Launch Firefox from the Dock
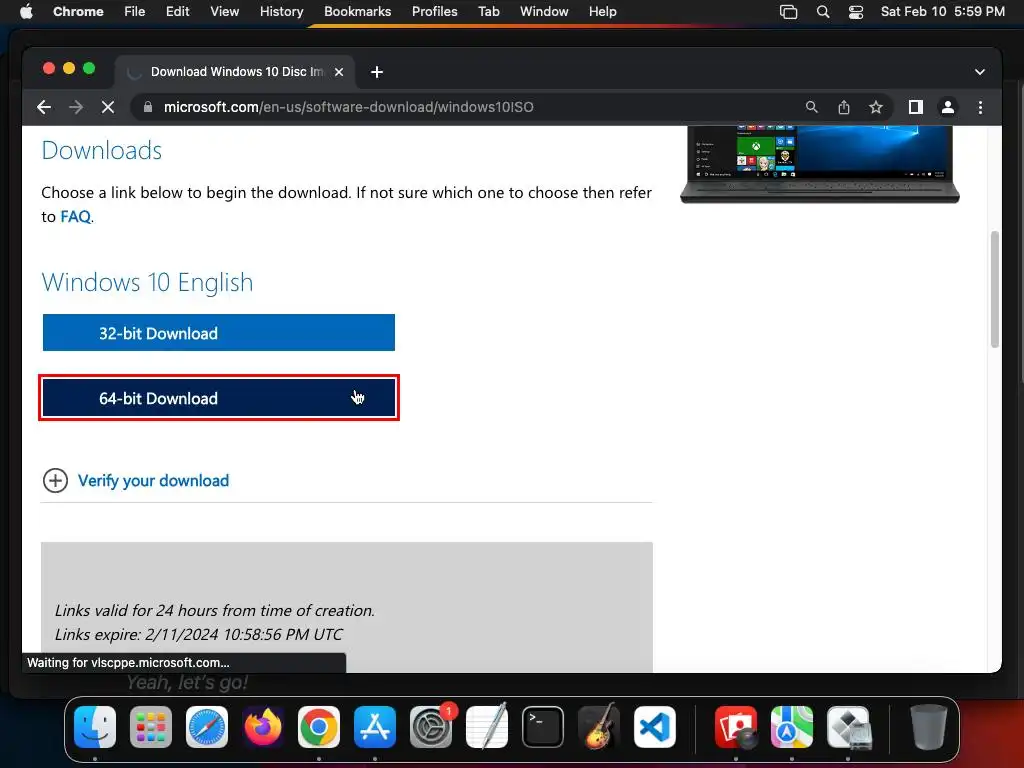Image resolution: width=1024 pixels, height=768 pixels. click(x=263, y=727)
